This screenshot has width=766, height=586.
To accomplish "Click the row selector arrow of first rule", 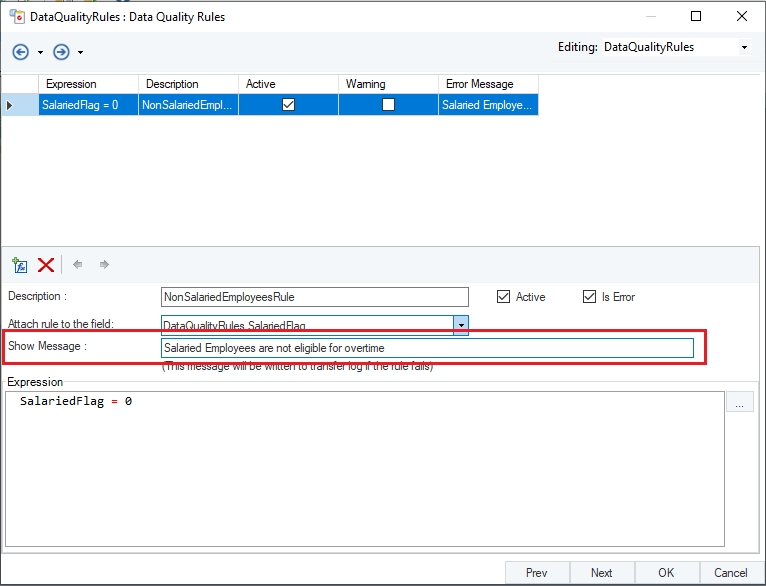I will [10, 105].
